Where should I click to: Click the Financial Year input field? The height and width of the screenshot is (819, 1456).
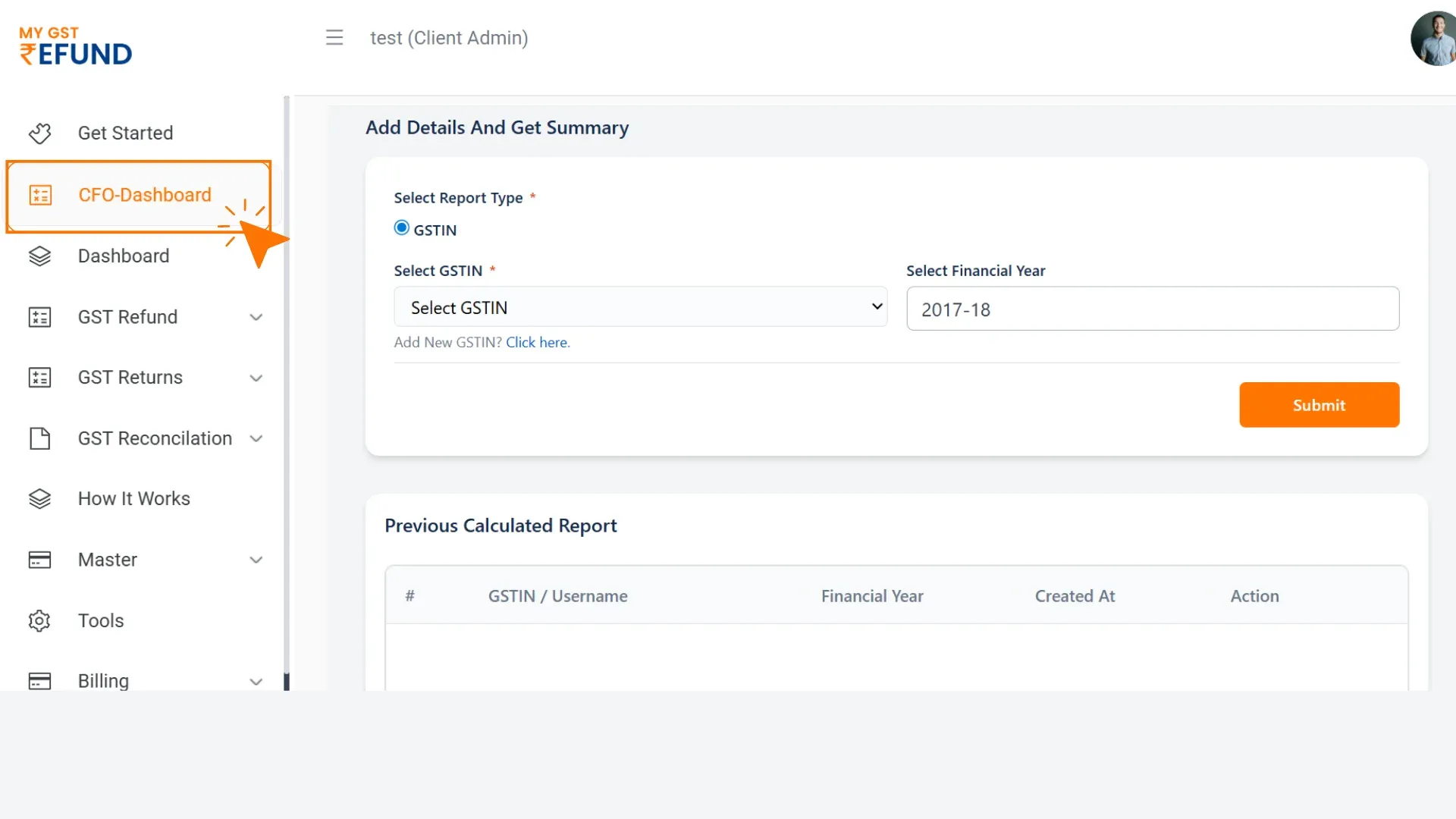(x=1153, y=309)
